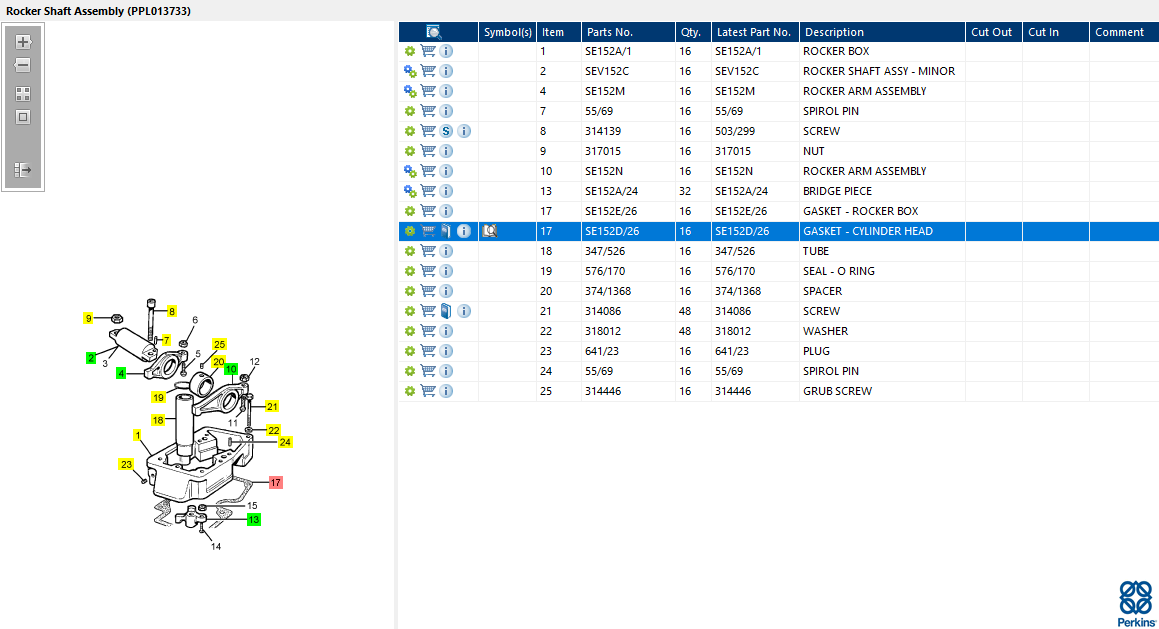Click the four-square grid view icon
This screenshot has width=1159, height=629.
tap(23, 94)
